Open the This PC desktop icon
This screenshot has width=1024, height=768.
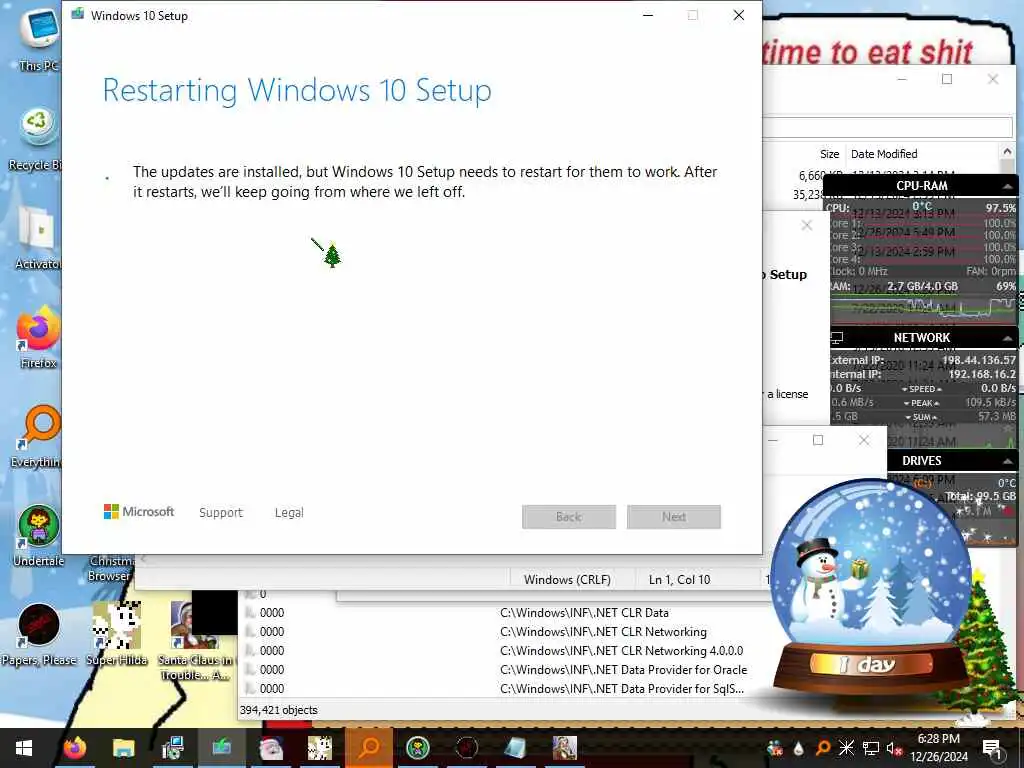[x=38, y=37]
